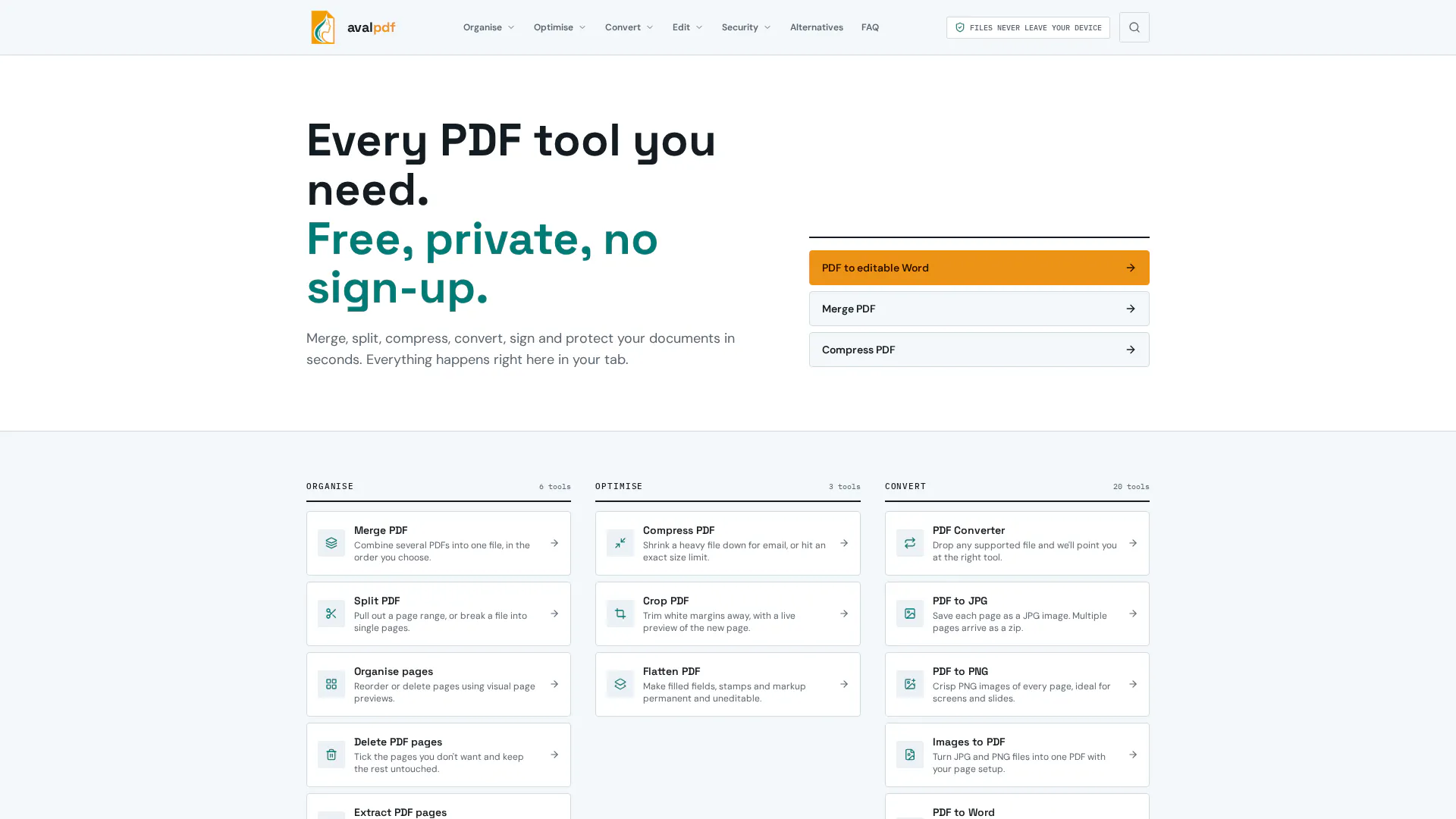Open the PDF to Word card
Screen dimensions: 1456x819
click(1017, 806)
